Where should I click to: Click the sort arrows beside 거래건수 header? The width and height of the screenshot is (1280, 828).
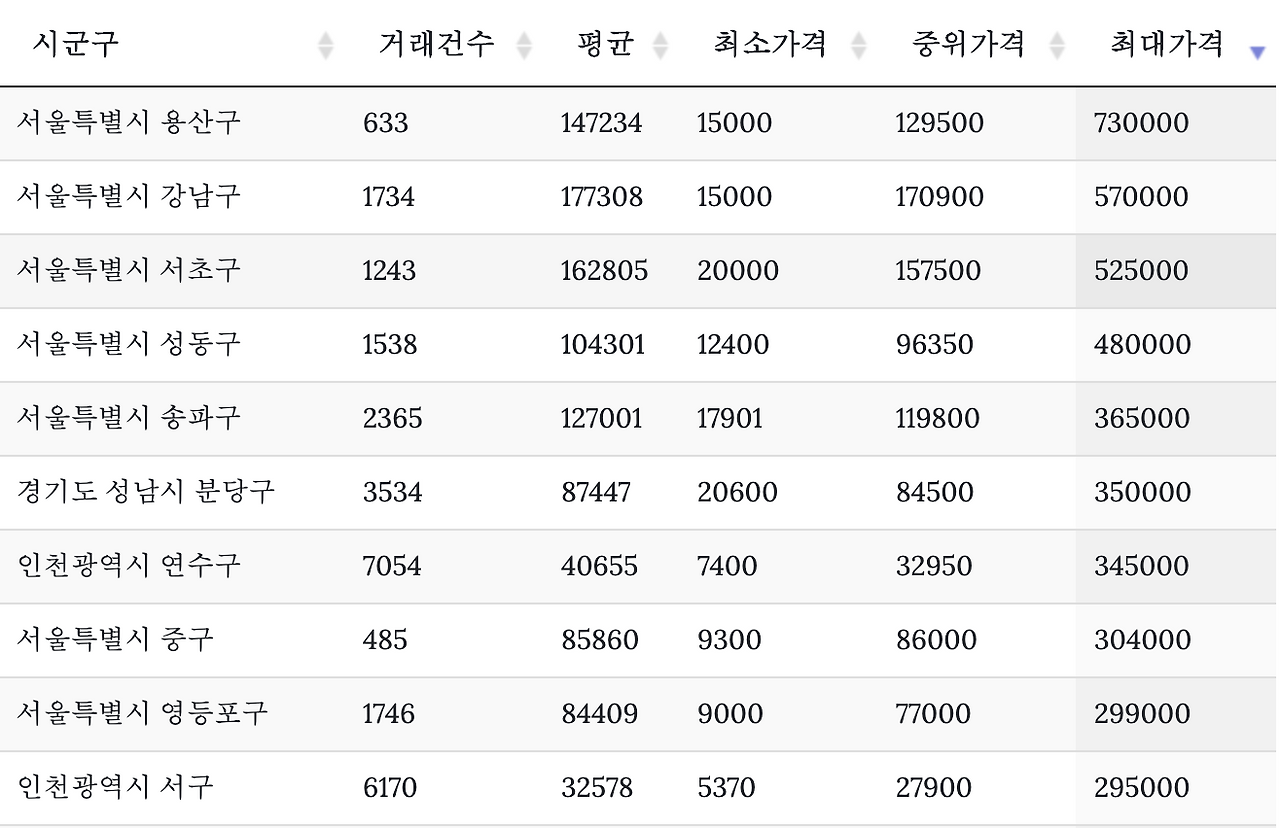point(523,44)
